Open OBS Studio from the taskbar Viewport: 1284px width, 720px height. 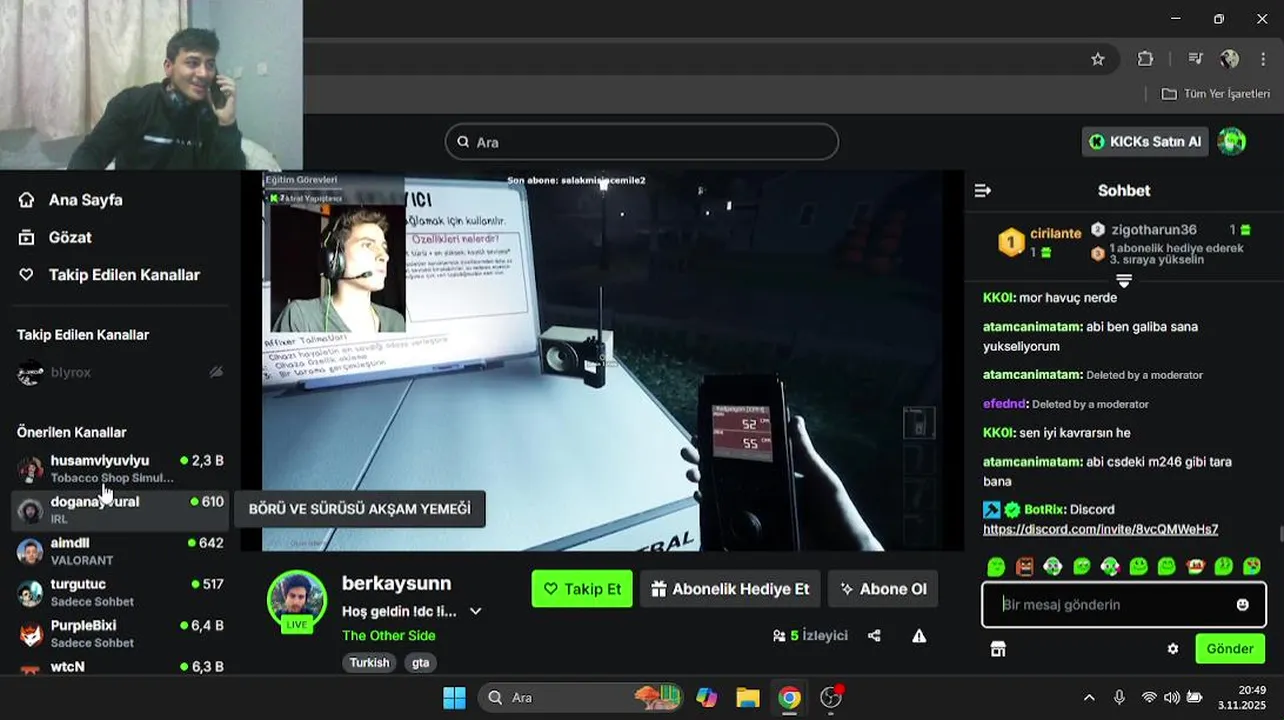[831, 697]
